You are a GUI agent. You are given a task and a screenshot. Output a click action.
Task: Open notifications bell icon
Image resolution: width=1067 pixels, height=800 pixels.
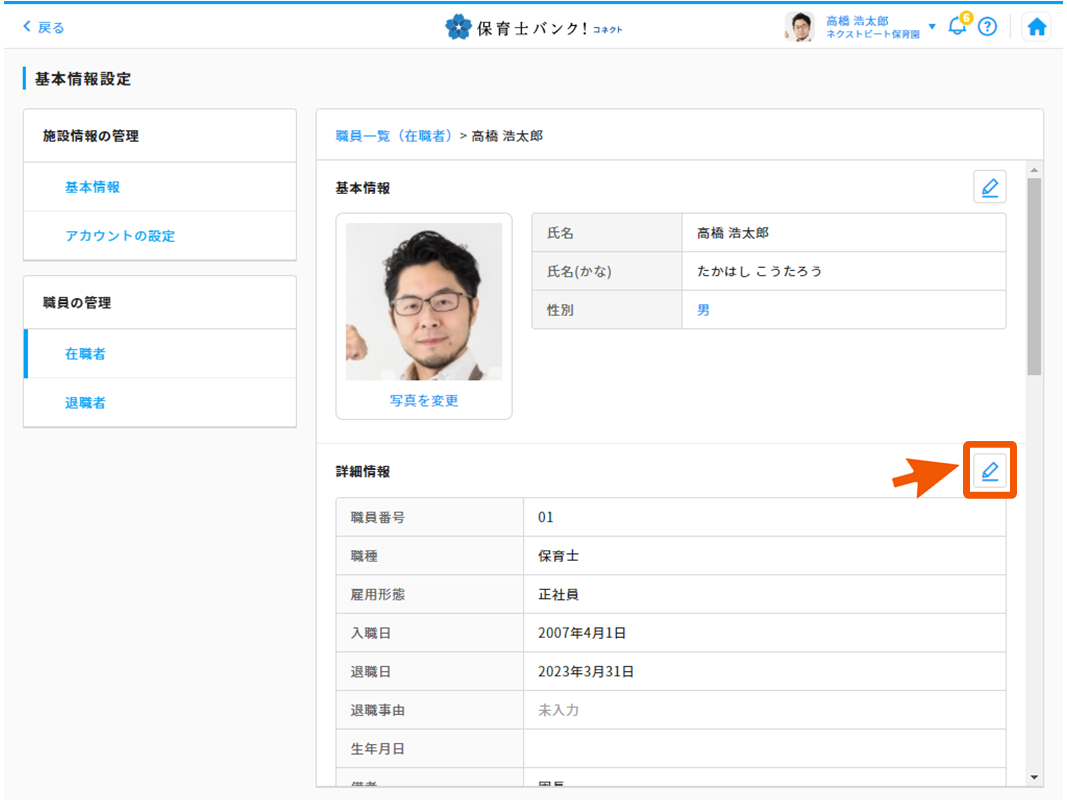pos(957,27)
